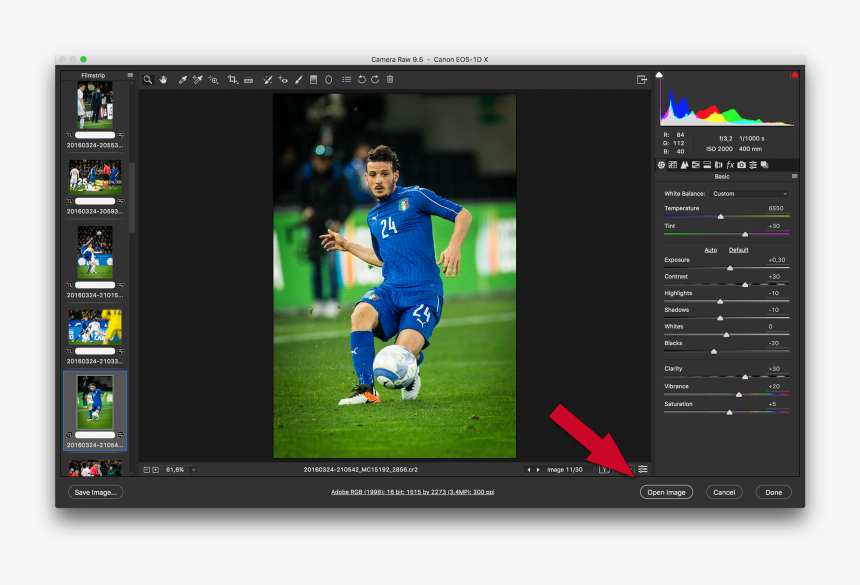Image resolution: width=860 pixels, height=585 pixels.
Task: Open the Split Toning panel tab
Action: pyautogui.click(x=707, y=165)
